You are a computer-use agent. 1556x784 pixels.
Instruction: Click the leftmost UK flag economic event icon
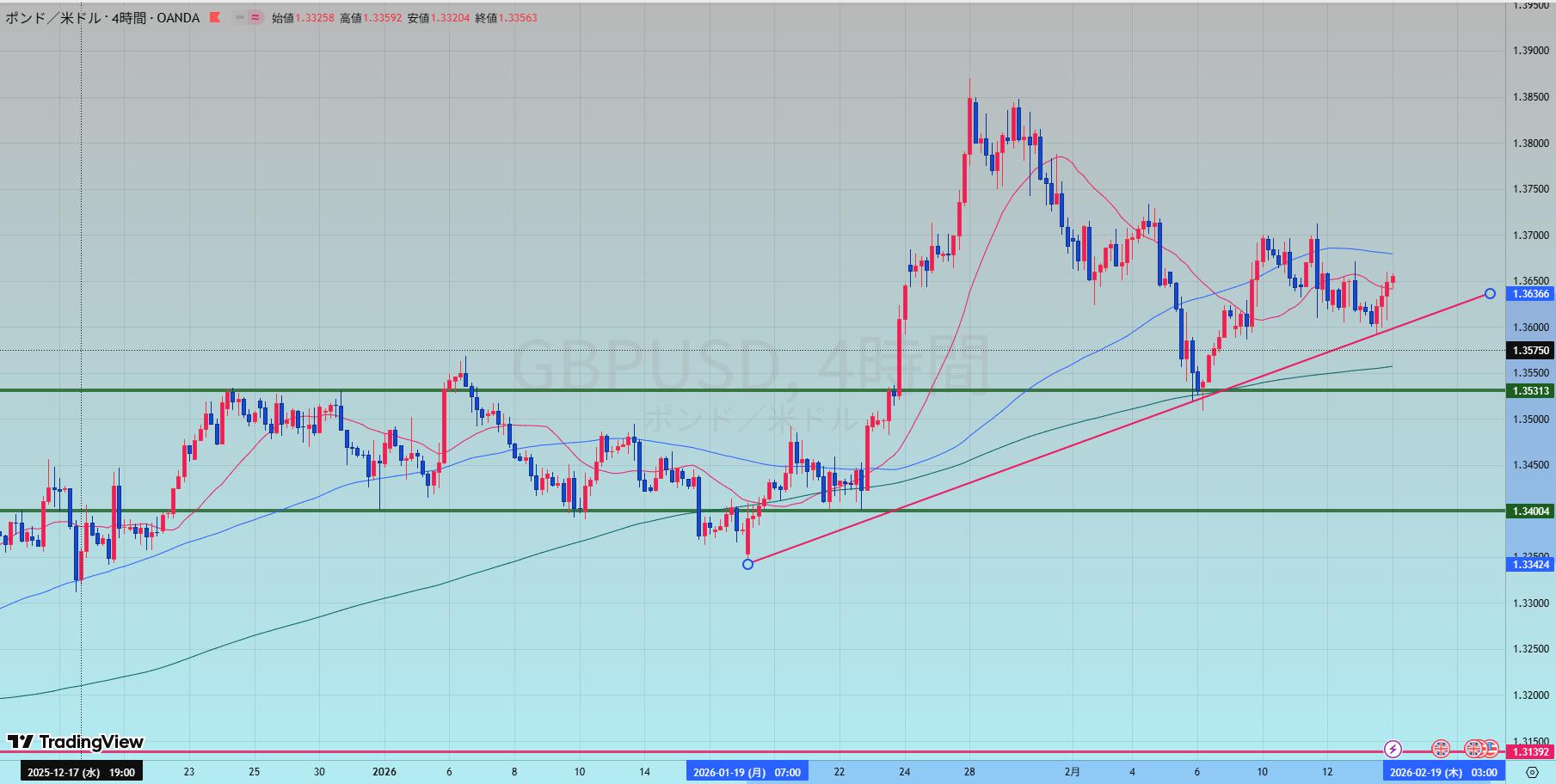click(1440, 749)
